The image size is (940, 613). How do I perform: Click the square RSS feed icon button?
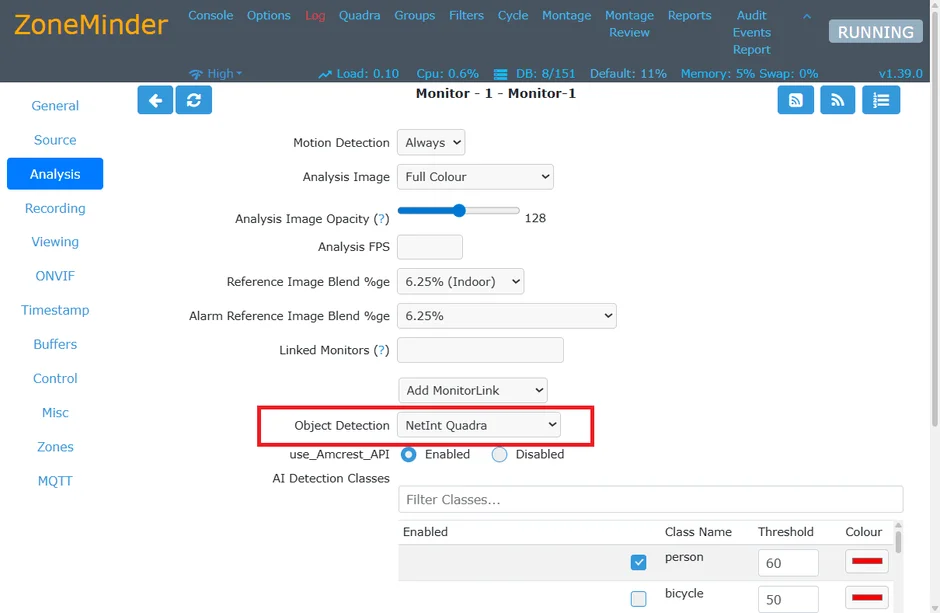[x=796, y=100]
